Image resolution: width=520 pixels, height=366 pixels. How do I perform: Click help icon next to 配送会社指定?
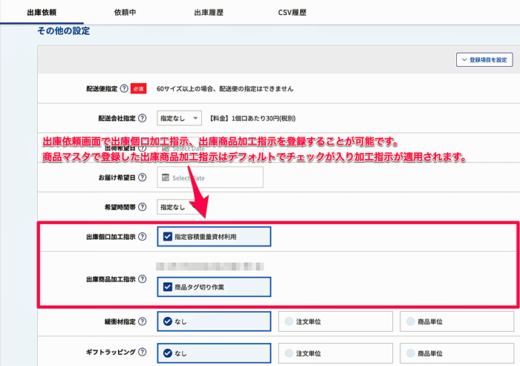(142, 118)
